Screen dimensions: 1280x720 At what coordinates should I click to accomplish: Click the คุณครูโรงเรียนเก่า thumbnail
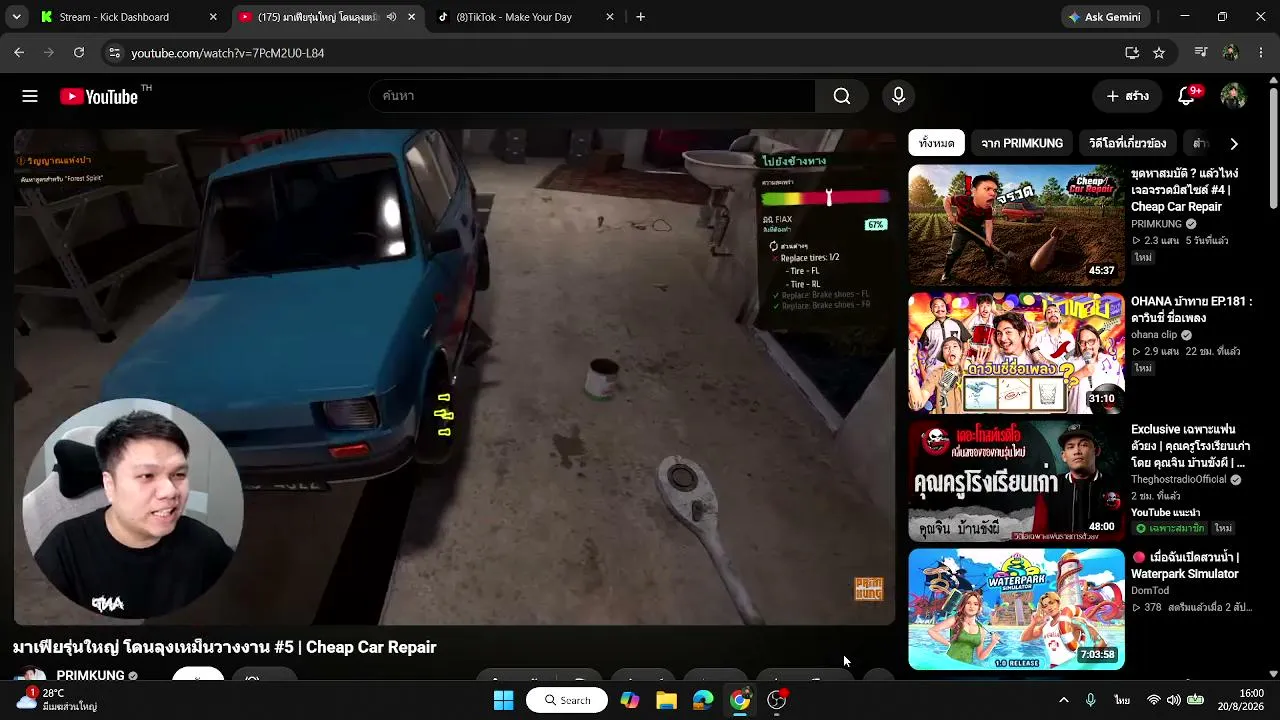tap(1016, 481)
